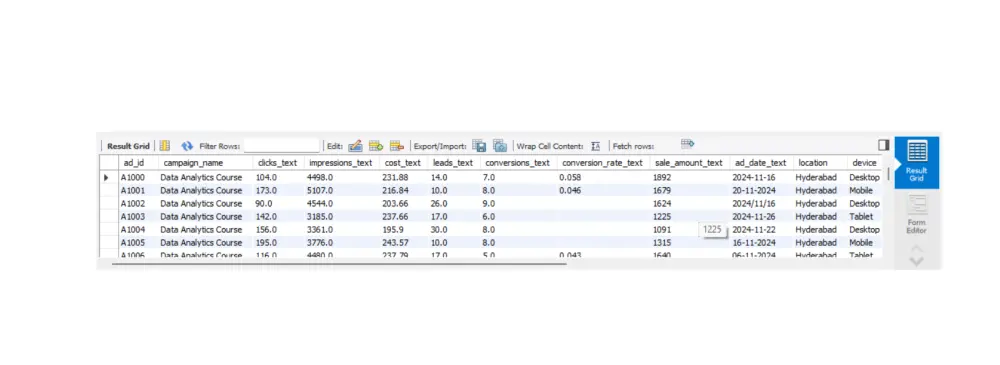Click the conversion_rate_text column header
This screenshot has height=365, width=1000.
(x=602, y=163)
